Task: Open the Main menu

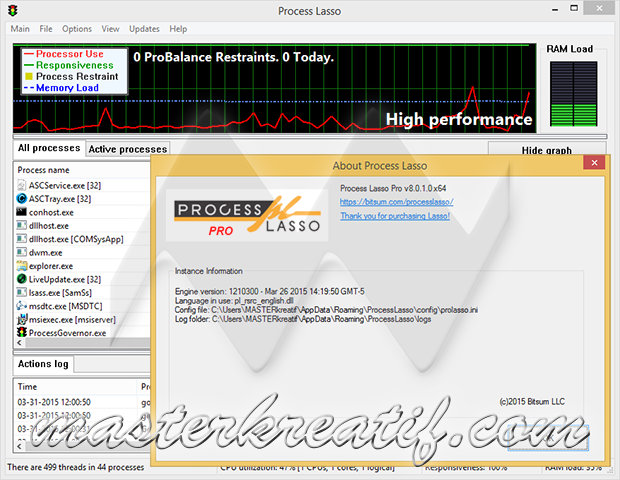Action: pos(20,29)
